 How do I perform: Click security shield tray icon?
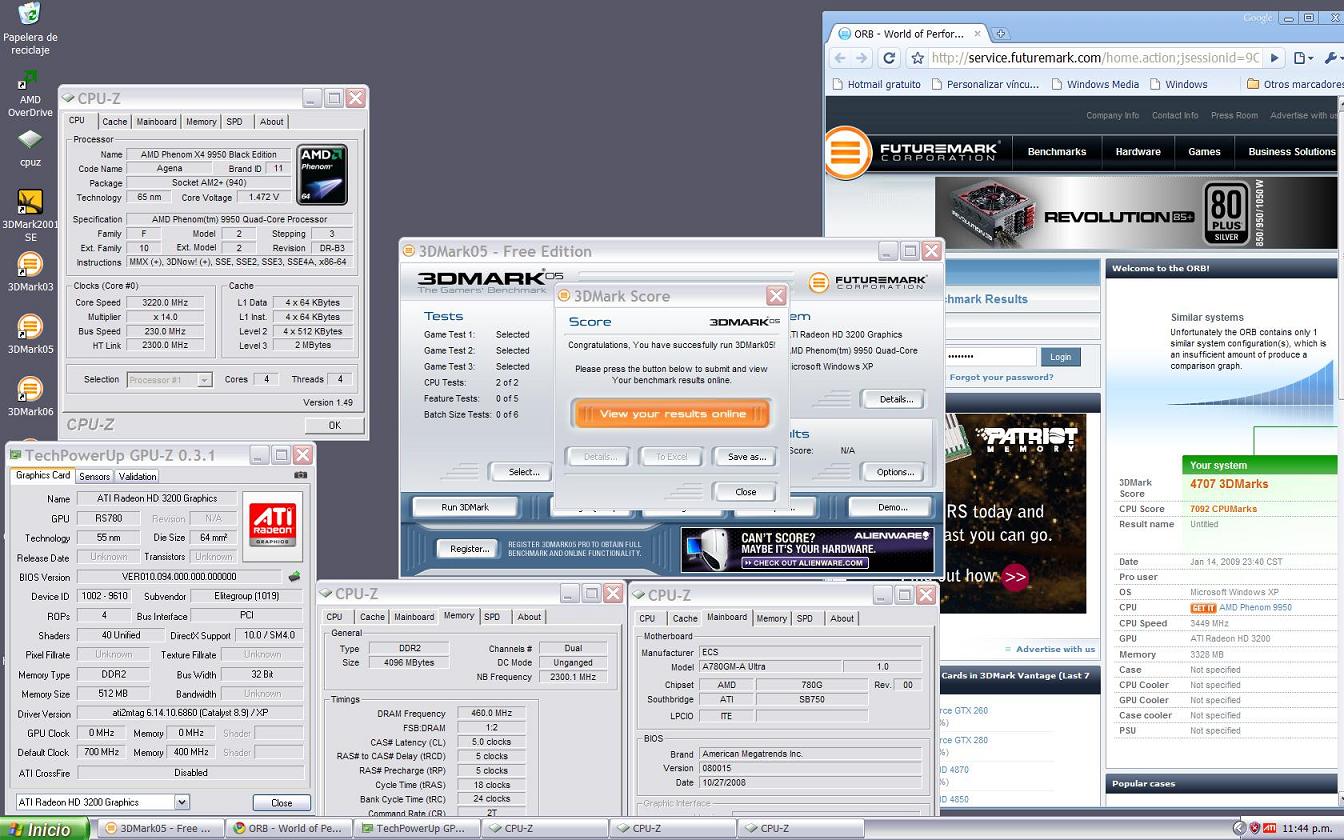pyautogui.click(x=1255, y=828)
